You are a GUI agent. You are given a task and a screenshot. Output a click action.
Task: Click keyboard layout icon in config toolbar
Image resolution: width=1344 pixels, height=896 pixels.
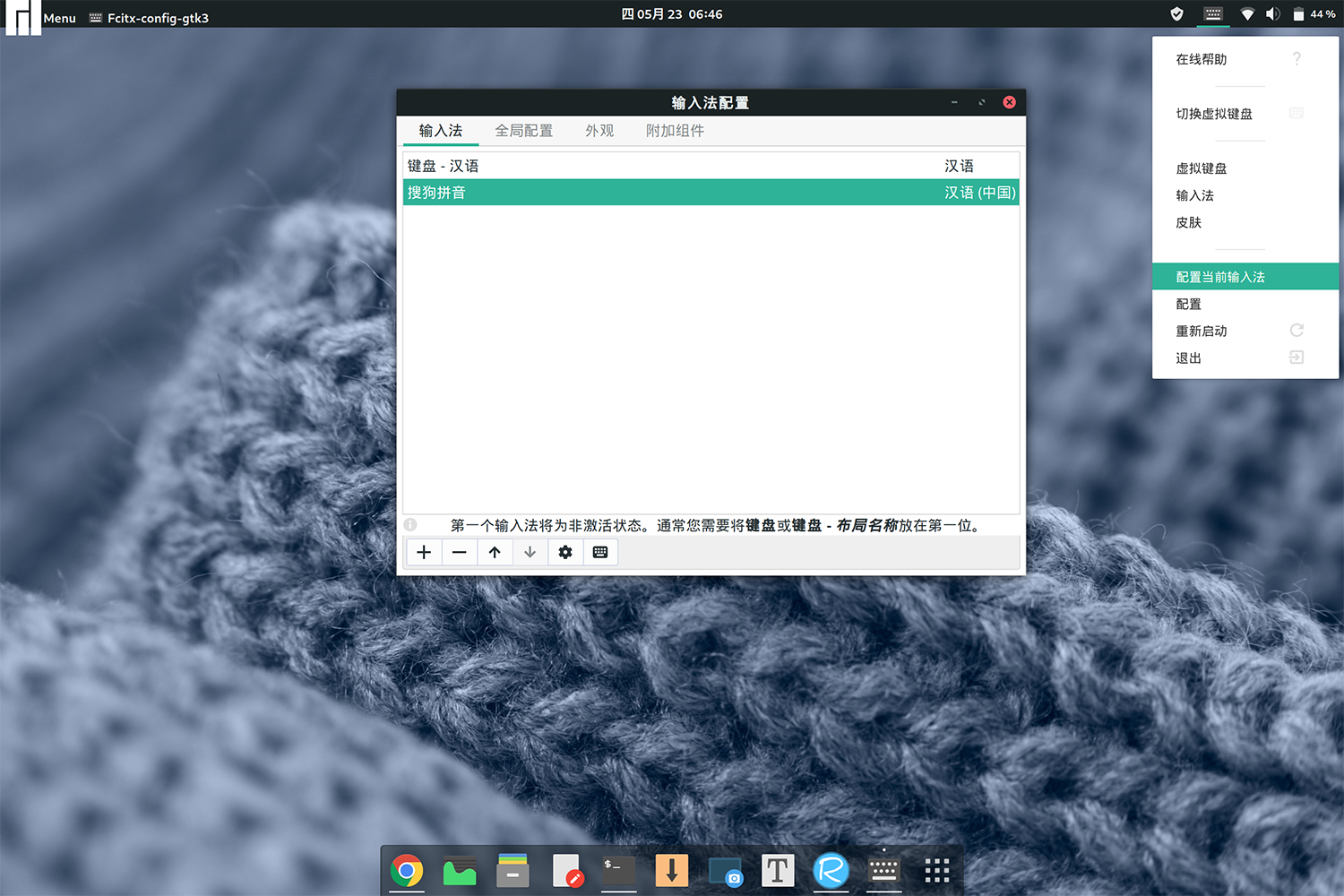(600, 552)
